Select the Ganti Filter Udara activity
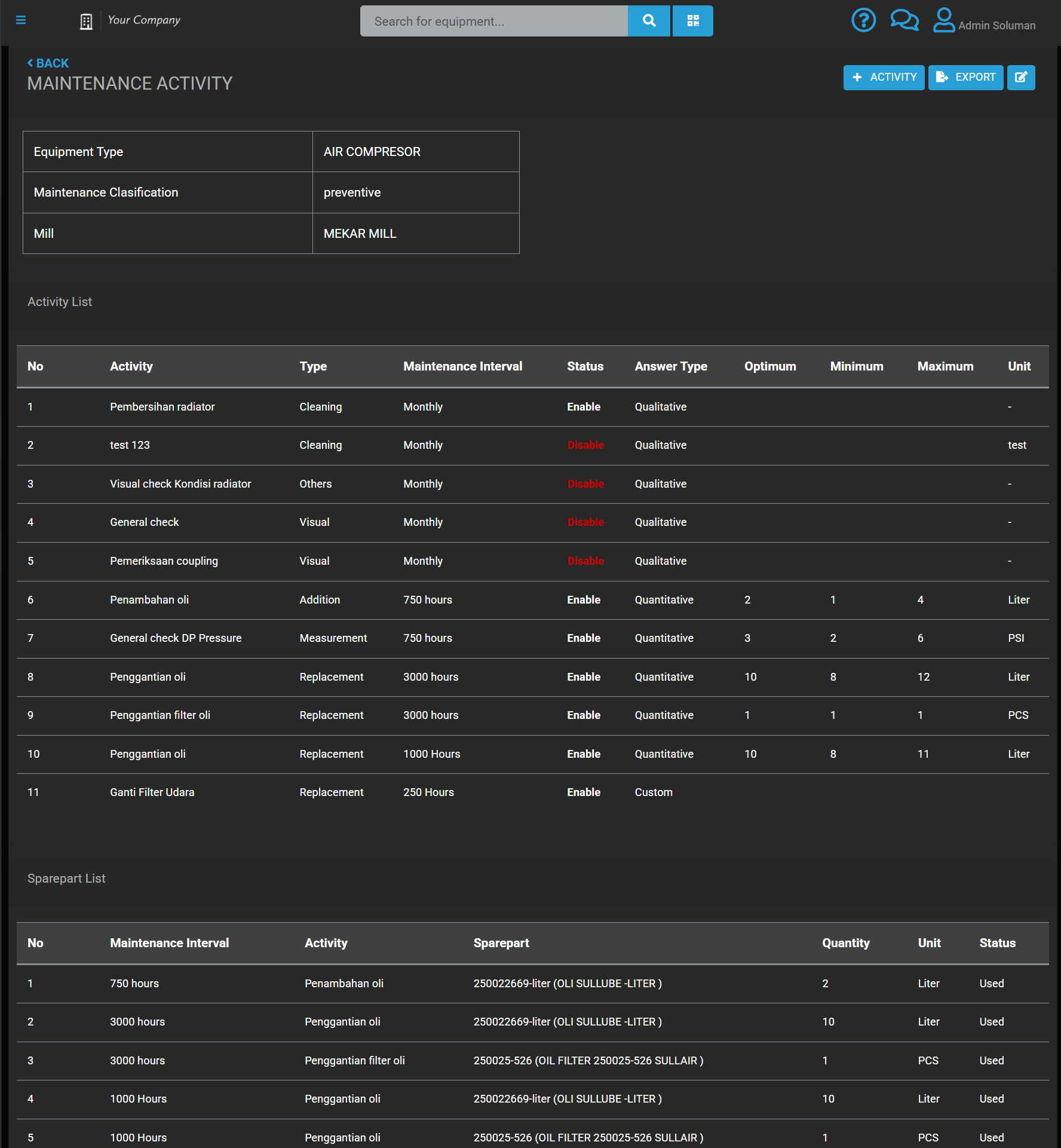The image size is (1061, 1148). 152,792
